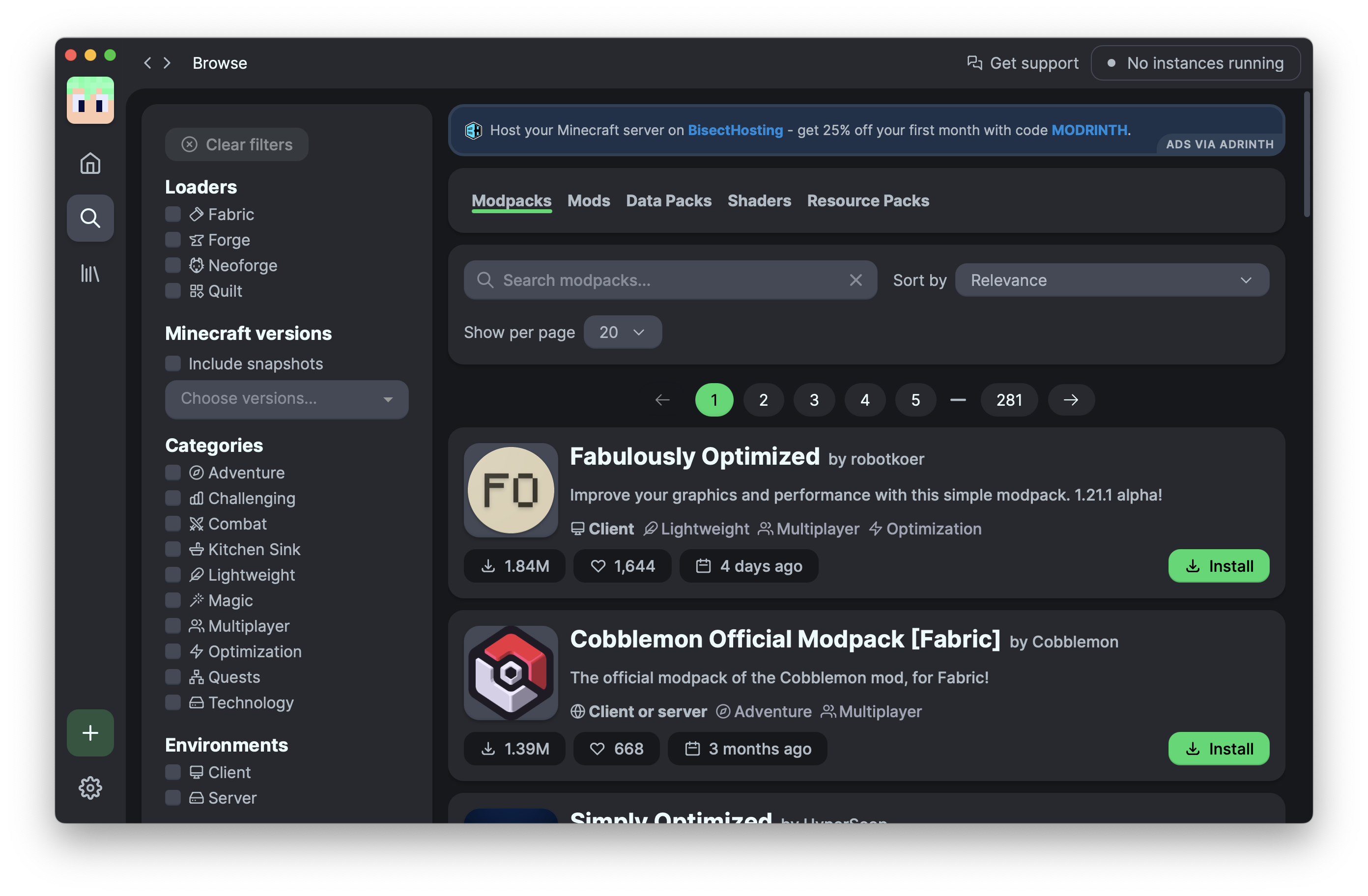
Task: Check the Quests category
Action: [173, 677]
